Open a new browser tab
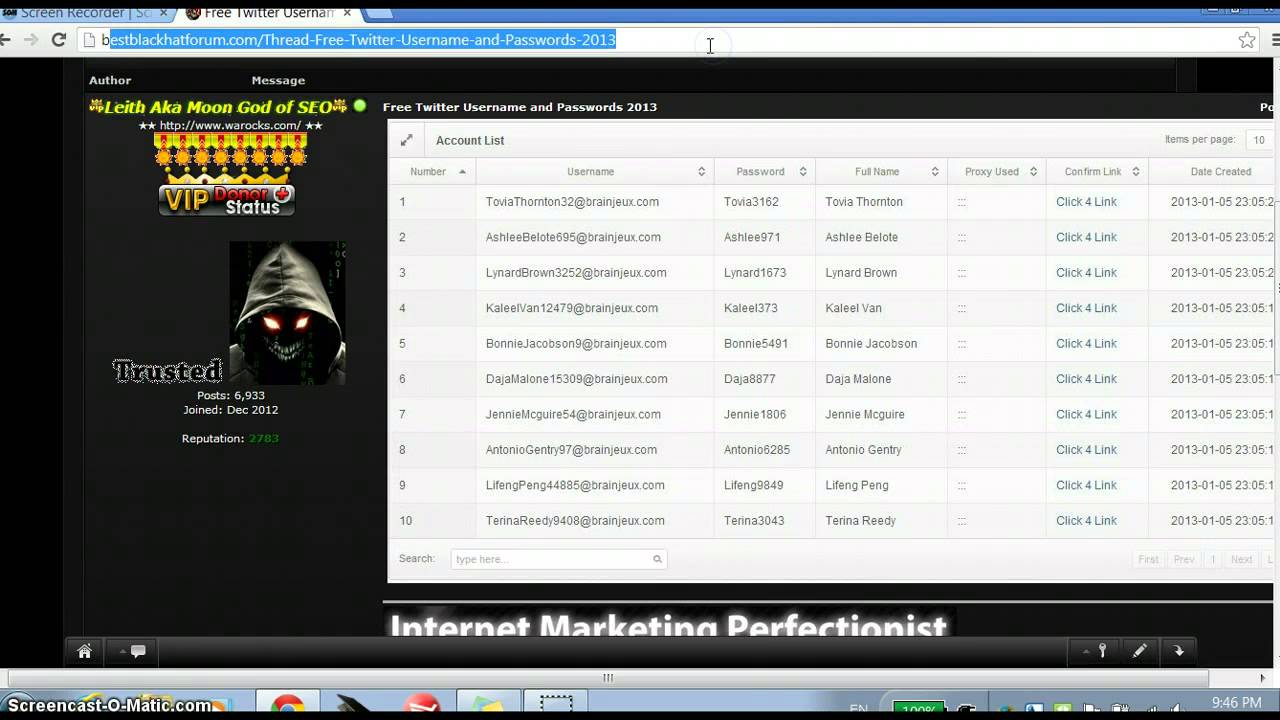 (380, 13)
